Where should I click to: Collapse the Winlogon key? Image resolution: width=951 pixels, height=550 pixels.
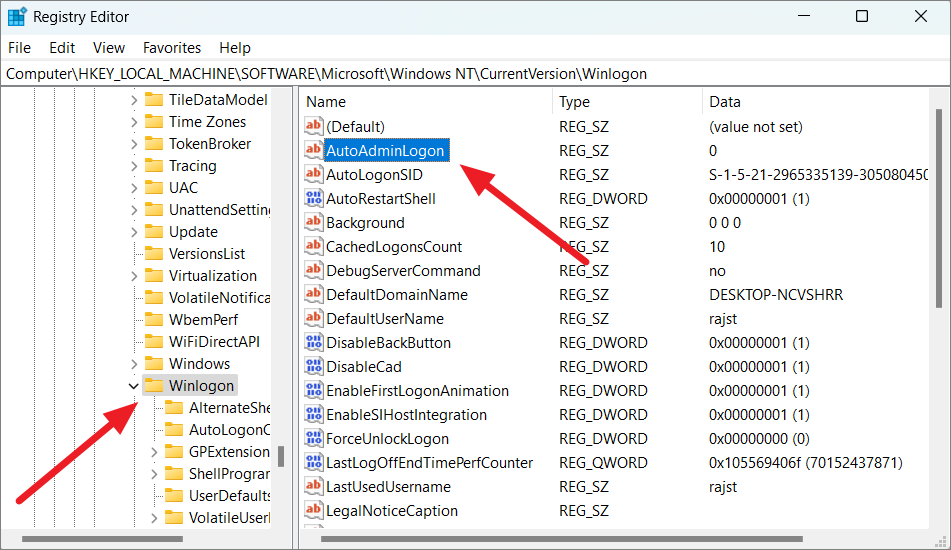coord(133,386)
